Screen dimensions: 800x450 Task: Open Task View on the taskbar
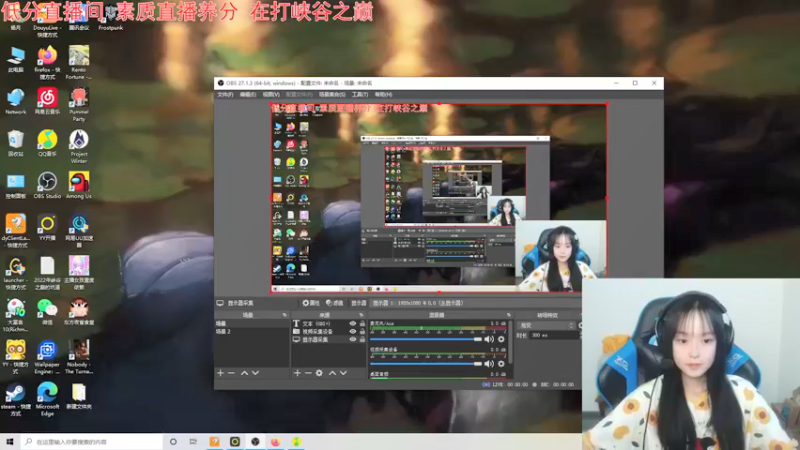coord(193,441)
